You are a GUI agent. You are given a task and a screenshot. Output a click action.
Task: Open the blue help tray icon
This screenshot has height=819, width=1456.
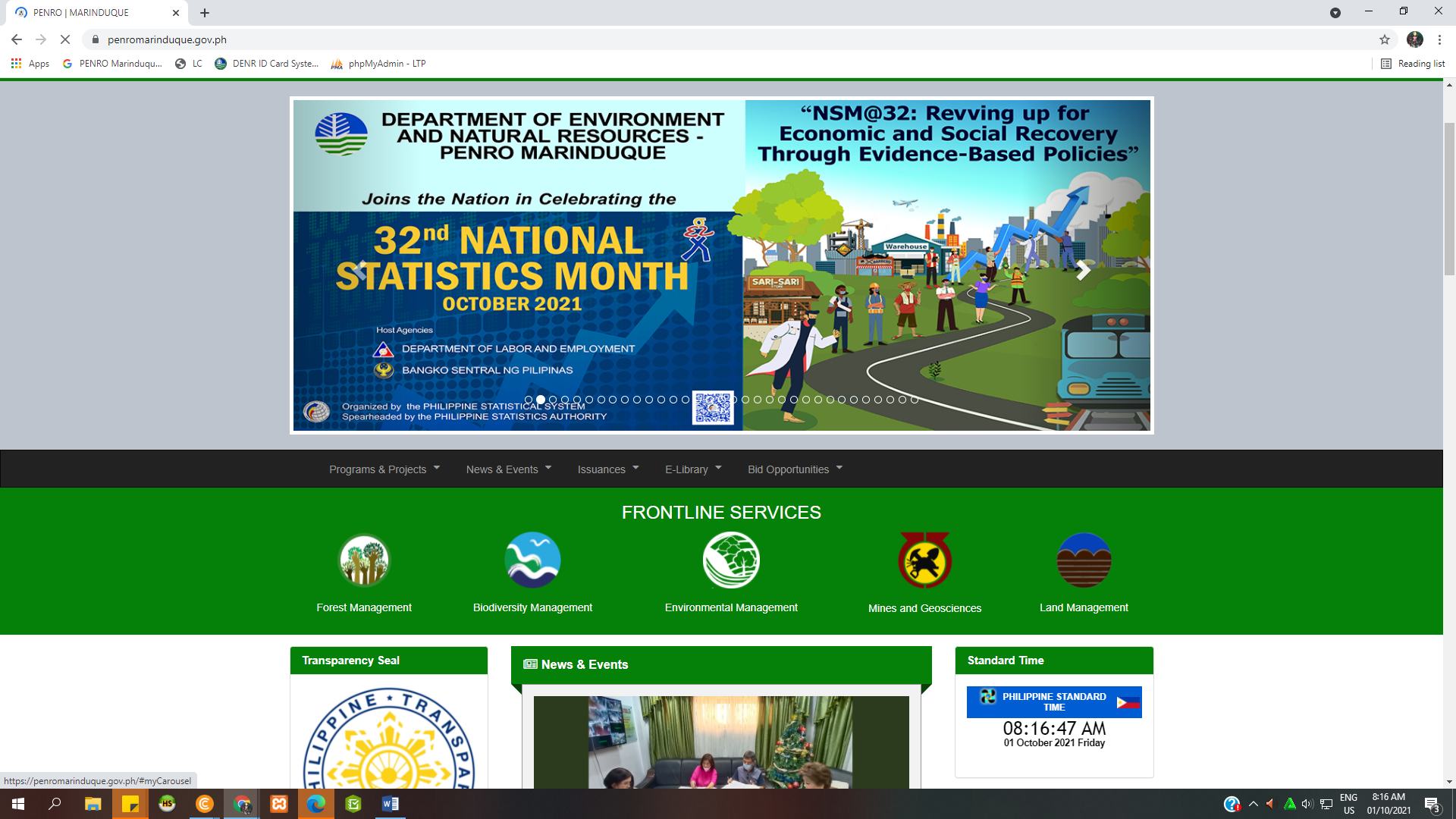[1232, 804]
